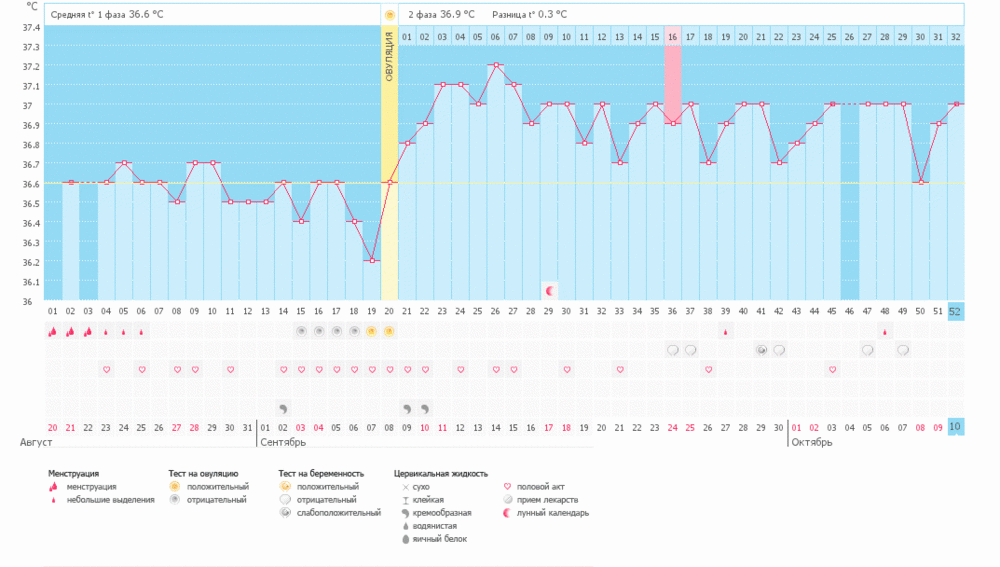Click the lunar calendar moon icon on day 29
The width and height of the screenshot is (1000, 567).
[549, 290]
